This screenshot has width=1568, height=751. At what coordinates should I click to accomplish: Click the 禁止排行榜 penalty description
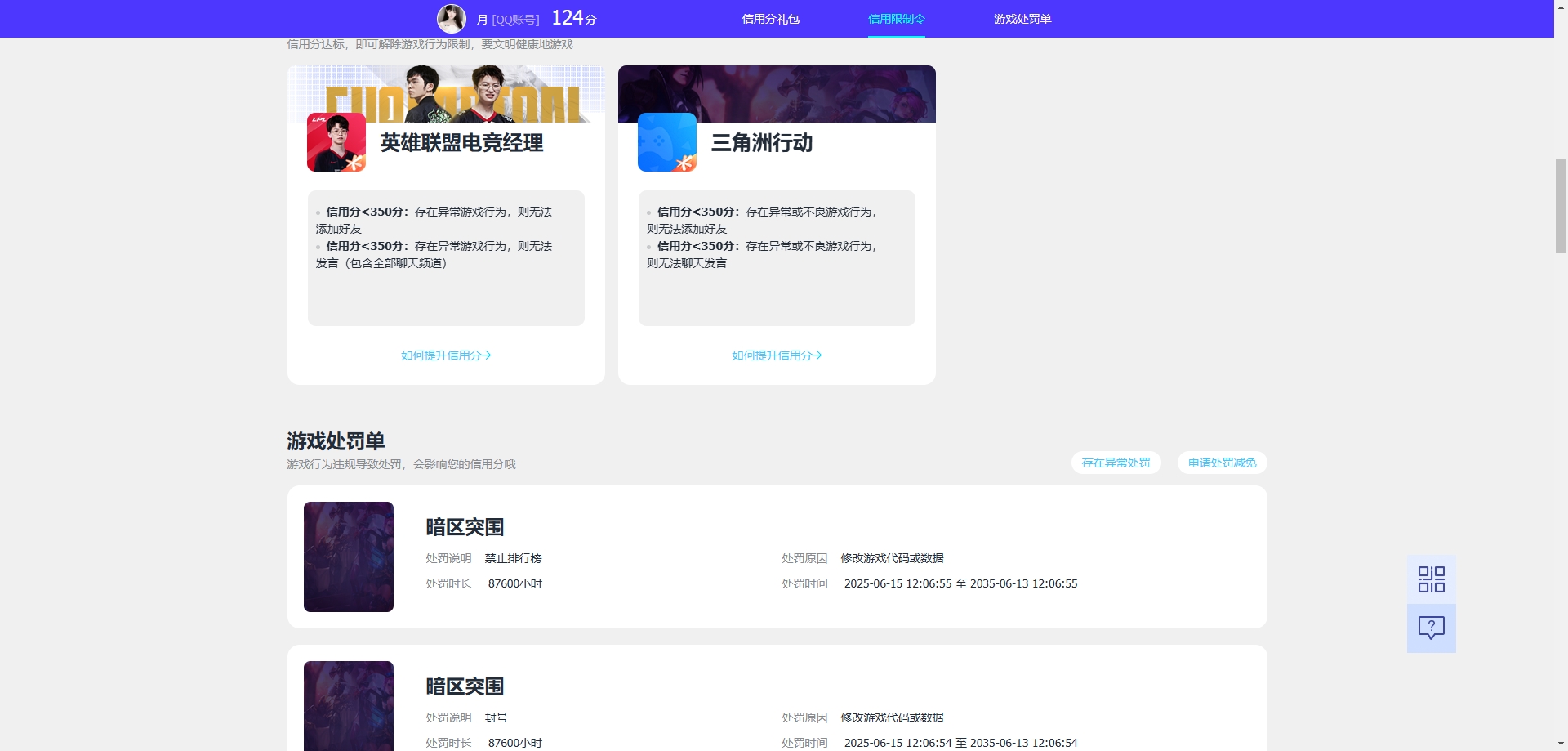[513, 558]
